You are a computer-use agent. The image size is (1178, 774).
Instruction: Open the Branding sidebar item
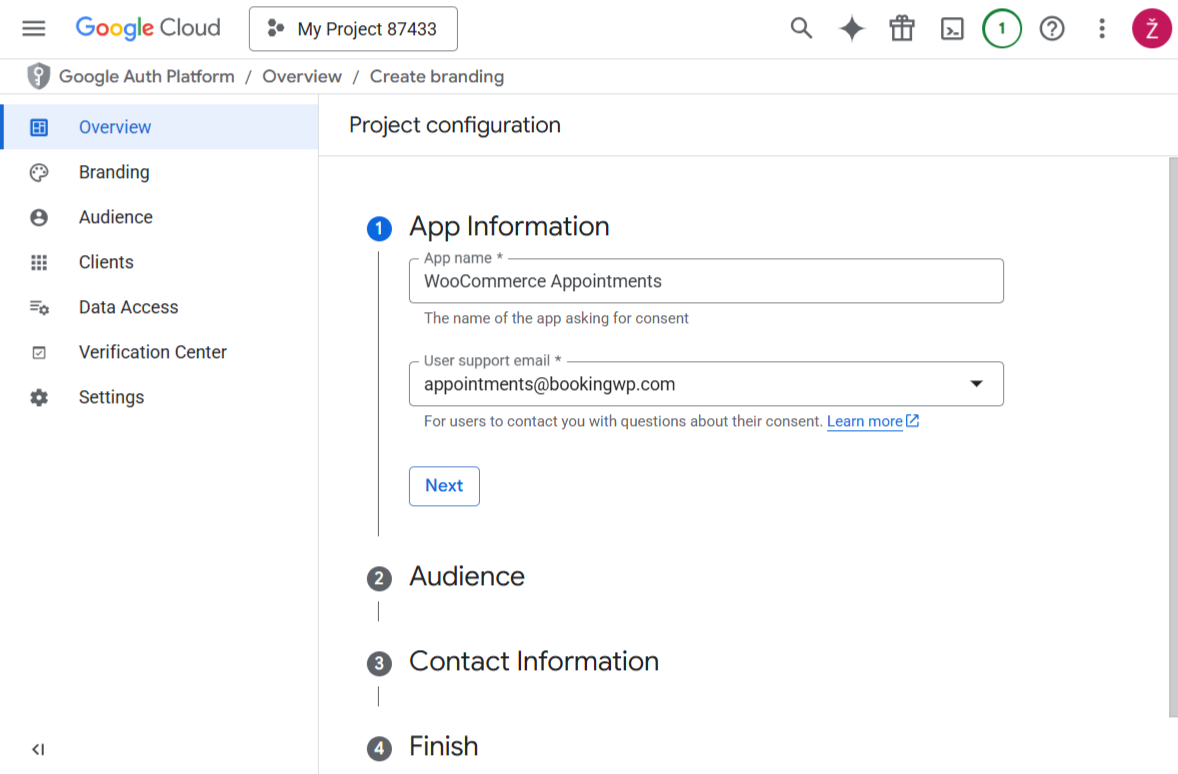[x=159, y=172]
